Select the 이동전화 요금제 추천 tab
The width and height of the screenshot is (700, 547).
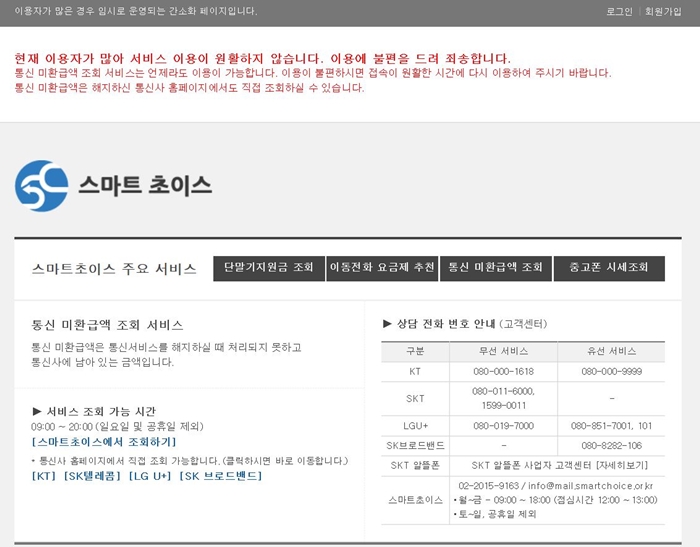click(382, 268)
